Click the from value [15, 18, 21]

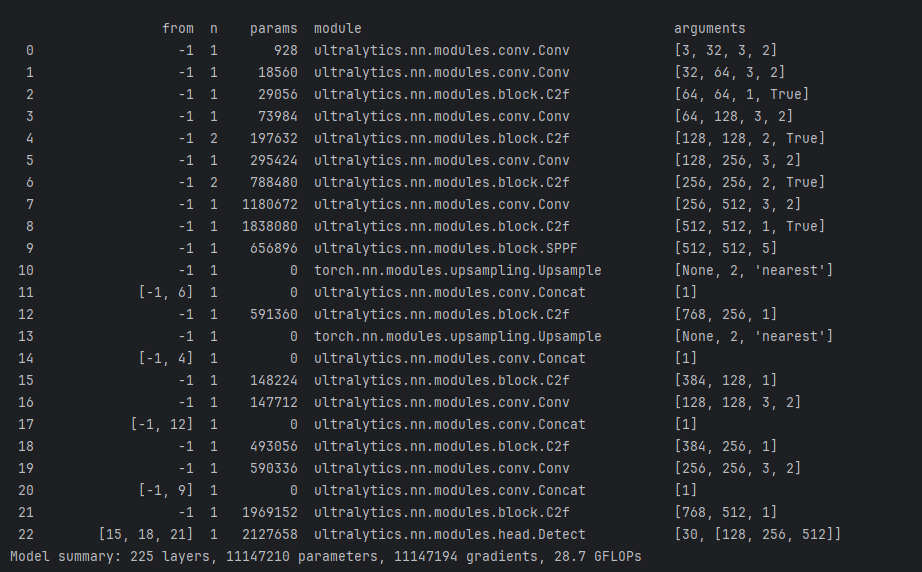pos(146,534)
